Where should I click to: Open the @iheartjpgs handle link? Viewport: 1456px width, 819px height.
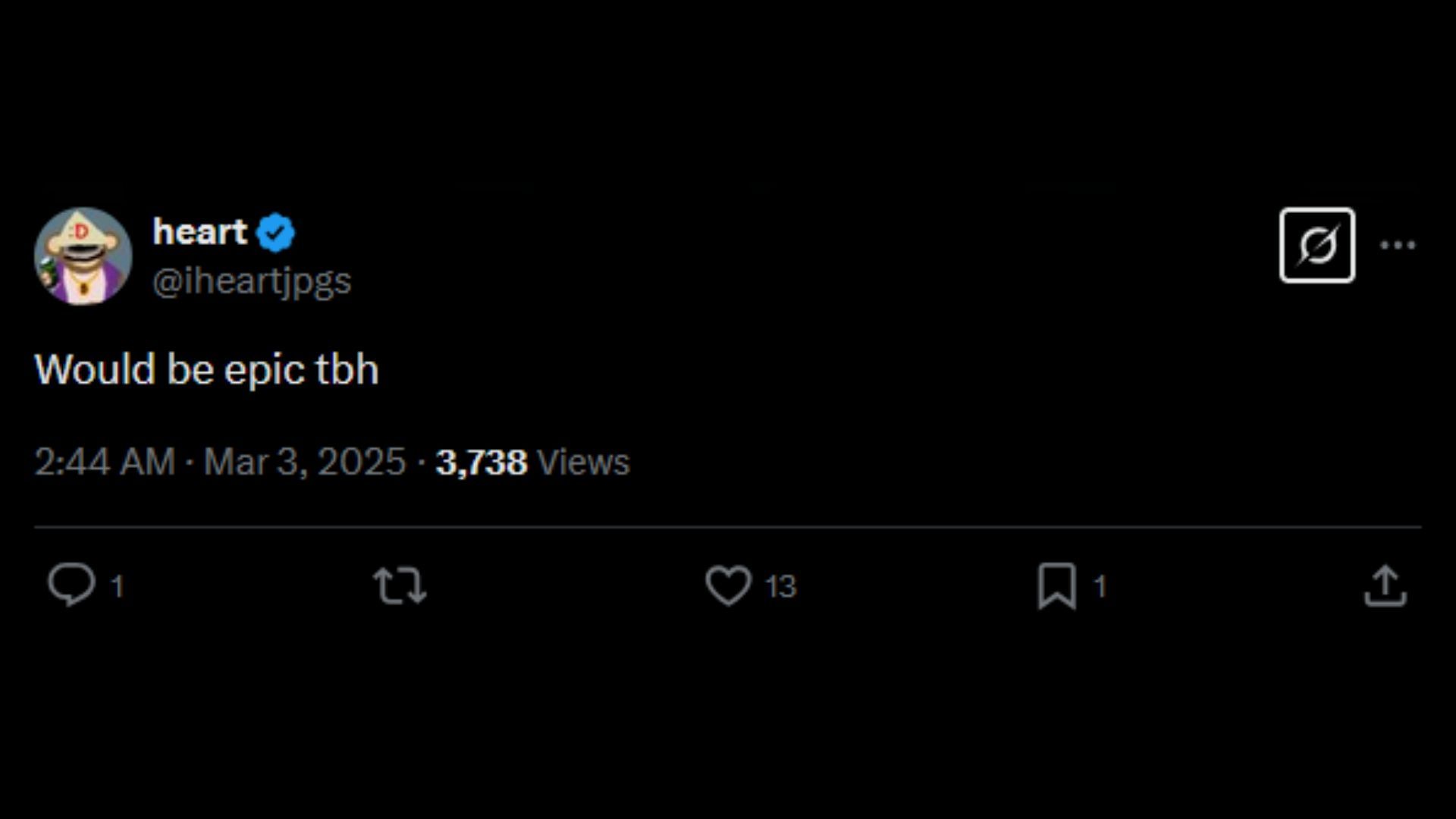[252, 281]
